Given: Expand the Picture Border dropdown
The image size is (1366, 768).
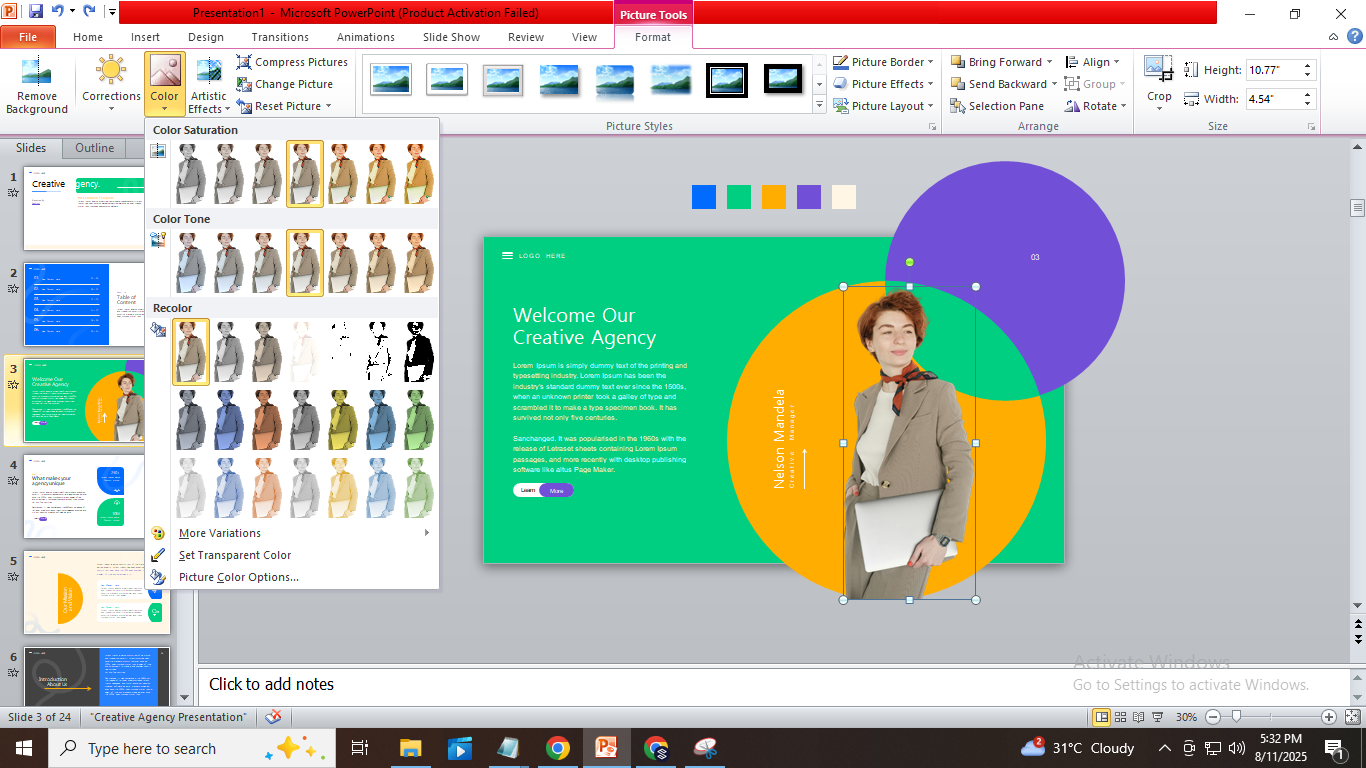Looking at the screenshot, I should (930, 62).
